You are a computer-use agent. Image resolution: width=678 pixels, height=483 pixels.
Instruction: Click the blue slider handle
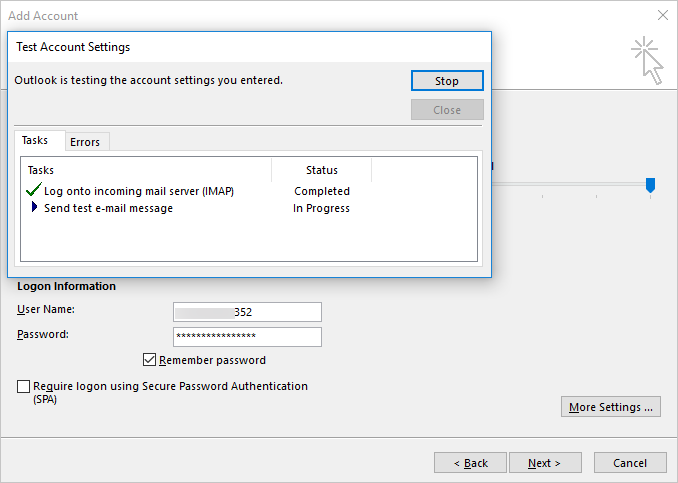[650, 184]
